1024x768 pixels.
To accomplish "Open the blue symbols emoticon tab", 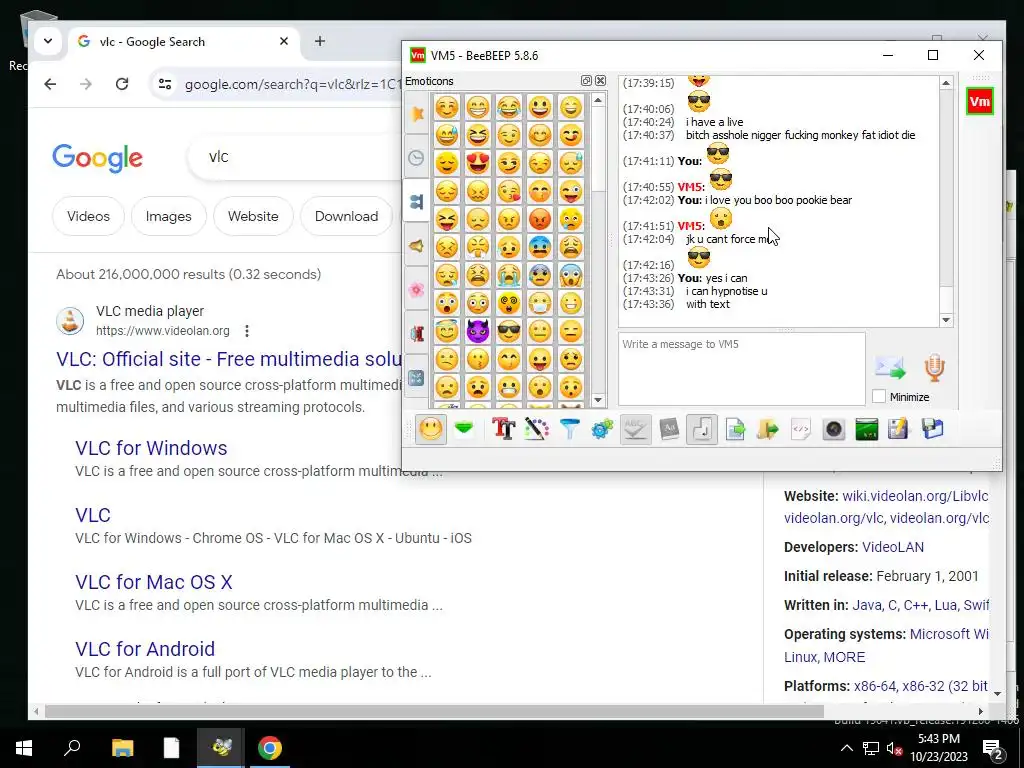I will point(417,378).
